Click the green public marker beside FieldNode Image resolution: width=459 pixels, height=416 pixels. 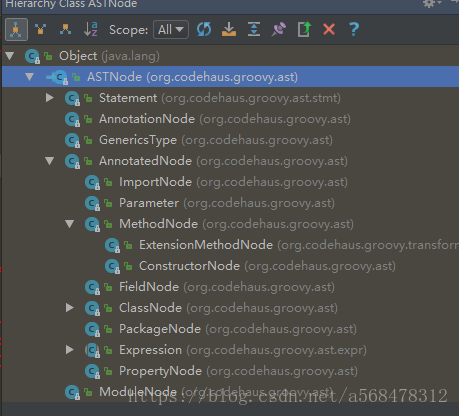108,287
